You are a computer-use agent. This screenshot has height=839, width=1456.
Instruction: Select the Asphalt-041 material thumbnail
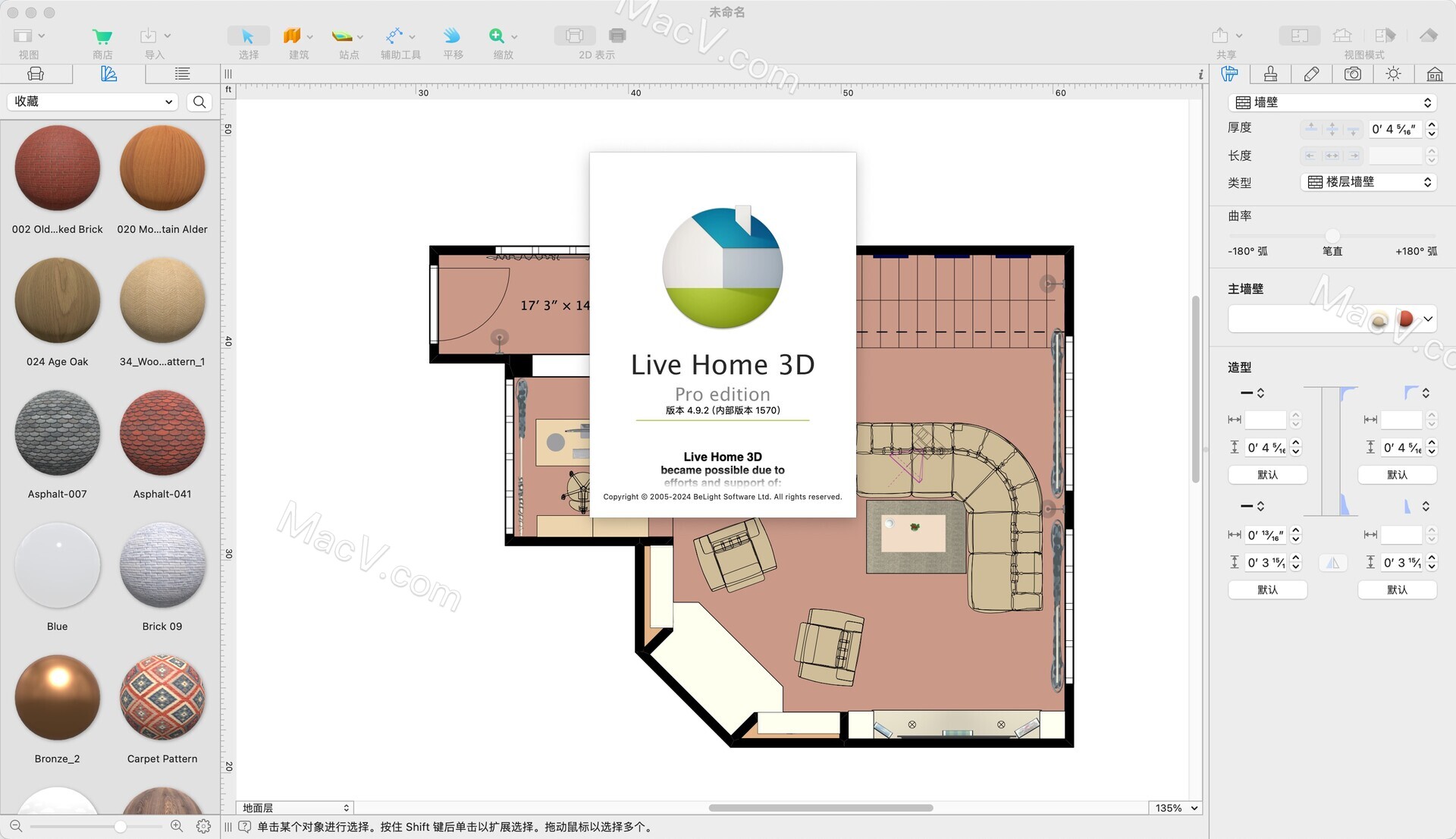(x=162, y=434)
